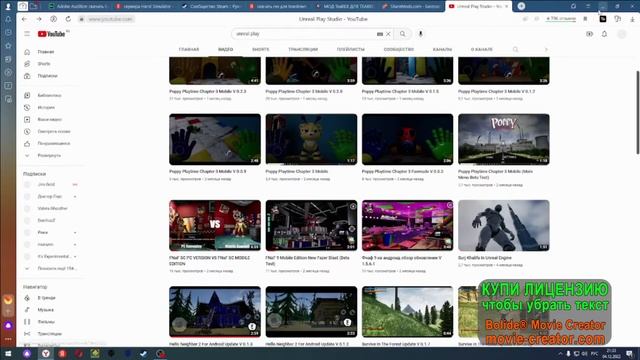Image resolution: width=640 pixels, height=360 pixels.
Task: Open the Burj Khalifa robot thumbnail
Action: [x=504, y=225]
